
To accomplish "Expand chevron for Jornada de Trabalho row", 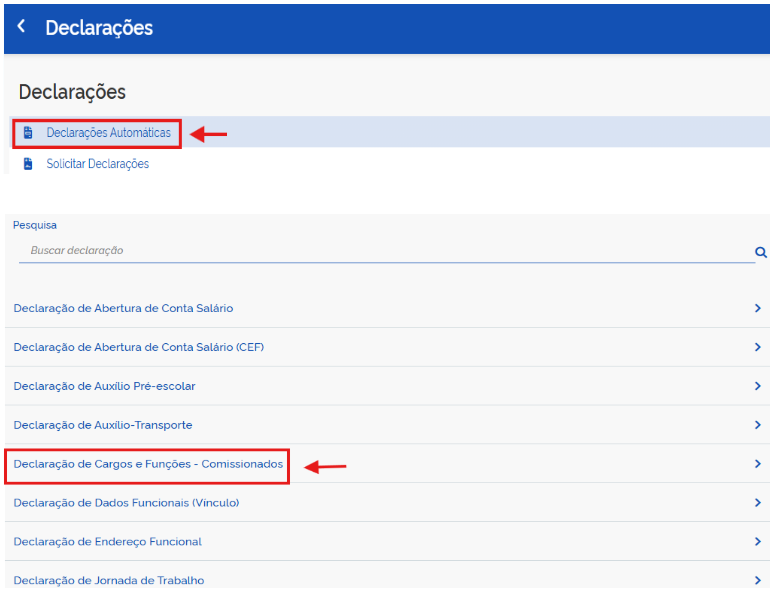I will pos(758,580).
